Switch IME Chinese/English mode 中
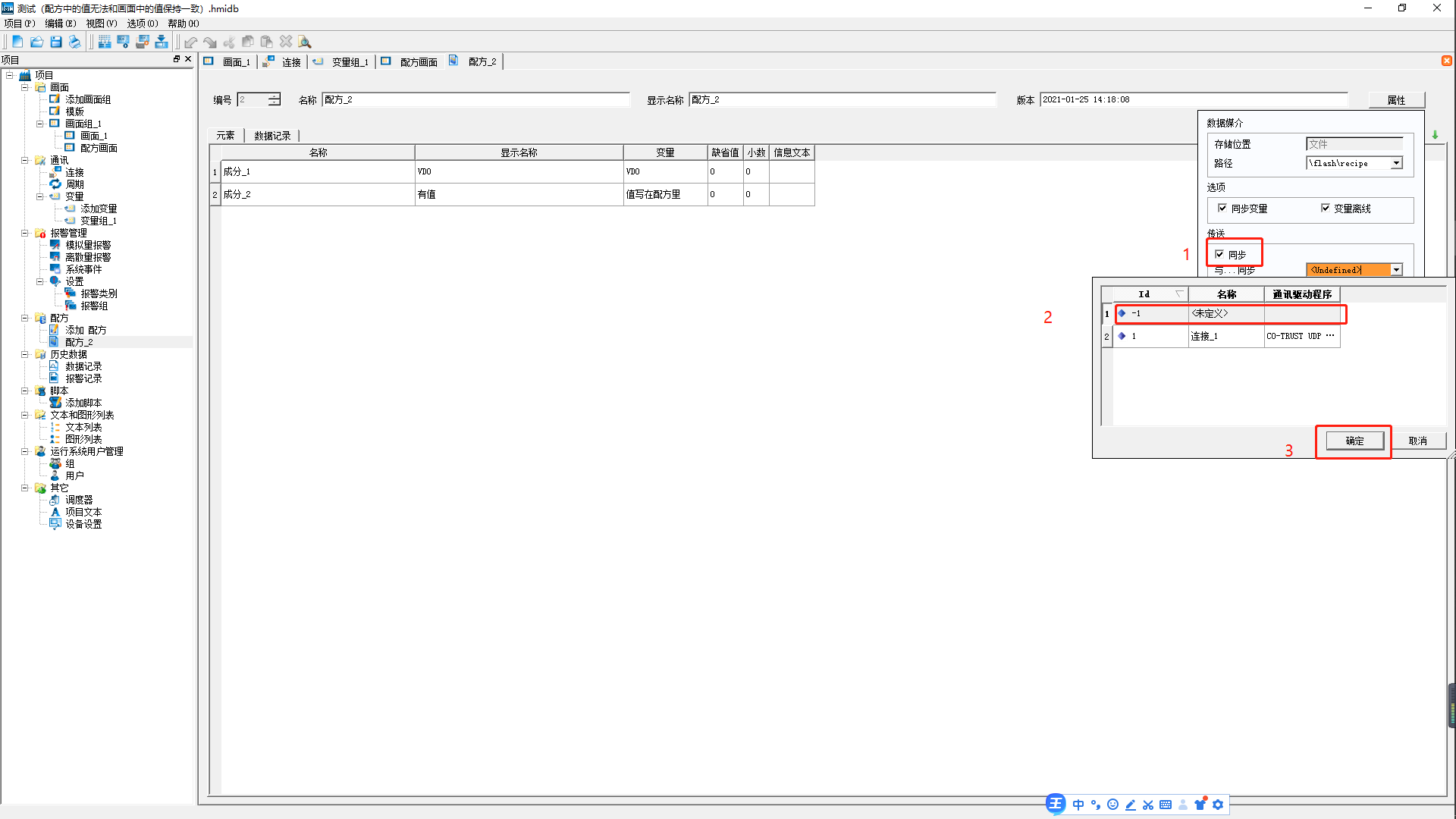Image resolution: width=1456 pixels, height=819 pixels. [x=1078, y=805]
